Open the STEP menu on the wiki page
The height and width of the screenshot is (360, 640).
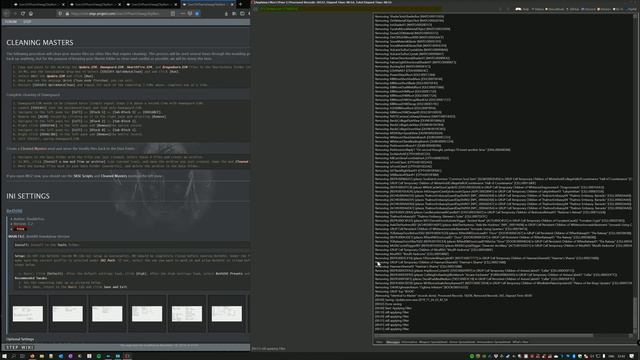pos(27,22)
